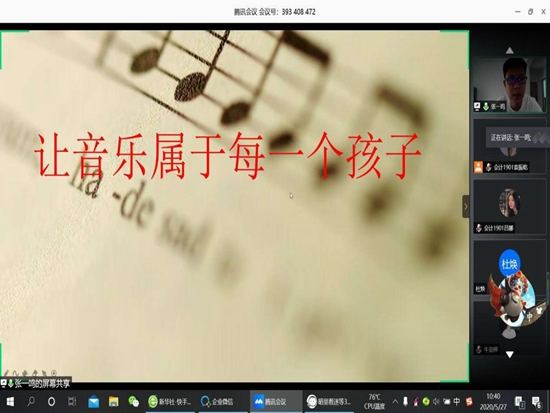Show hidden system tray icons
Viewport: 550px width, 413px height.
tap(395, 401)
